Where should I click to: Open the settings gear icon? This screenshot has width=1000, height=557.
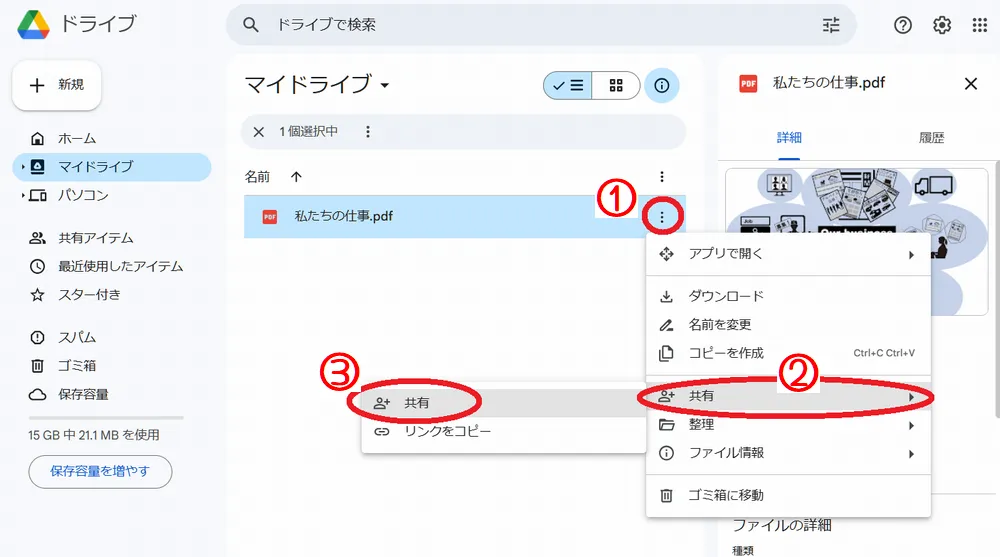[x=942, y=25]
